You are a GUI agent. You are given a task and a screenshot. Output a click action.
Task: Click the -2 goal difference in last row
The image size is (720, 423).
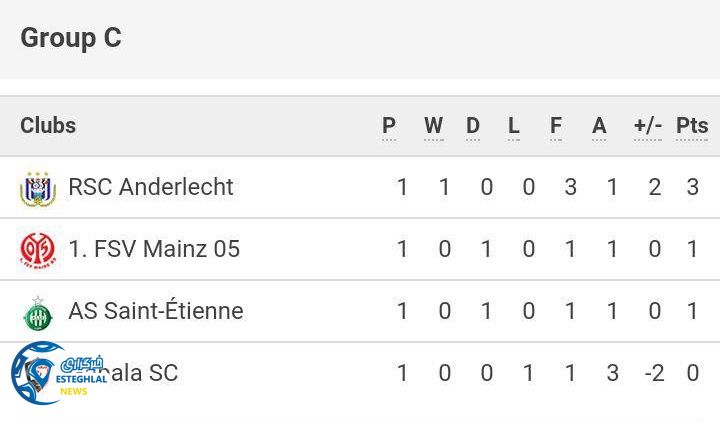point(653,373)
